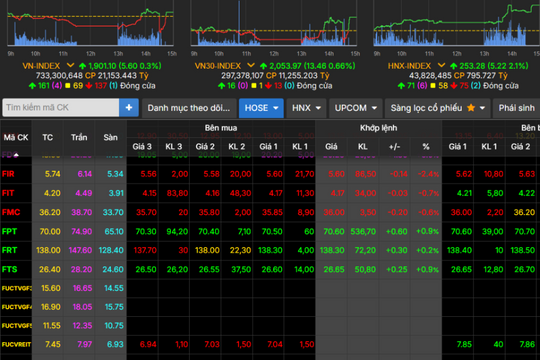Click FRT ceiling price 147.60
Image resolution: width=540 pixels, height=360 pixels.
[x=80, y=250]
